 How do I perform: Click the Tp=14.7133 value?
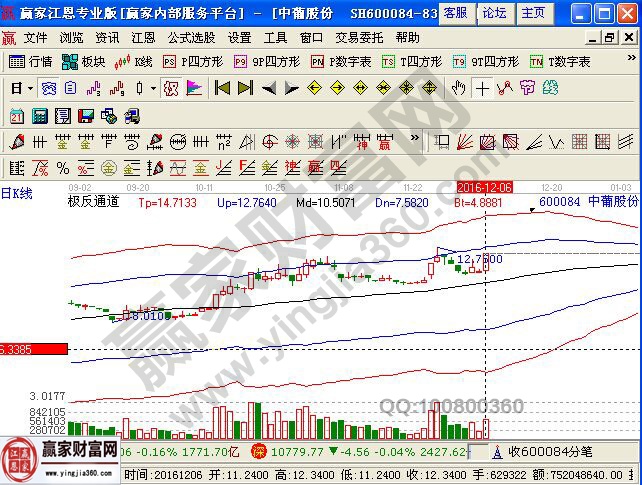167,203
